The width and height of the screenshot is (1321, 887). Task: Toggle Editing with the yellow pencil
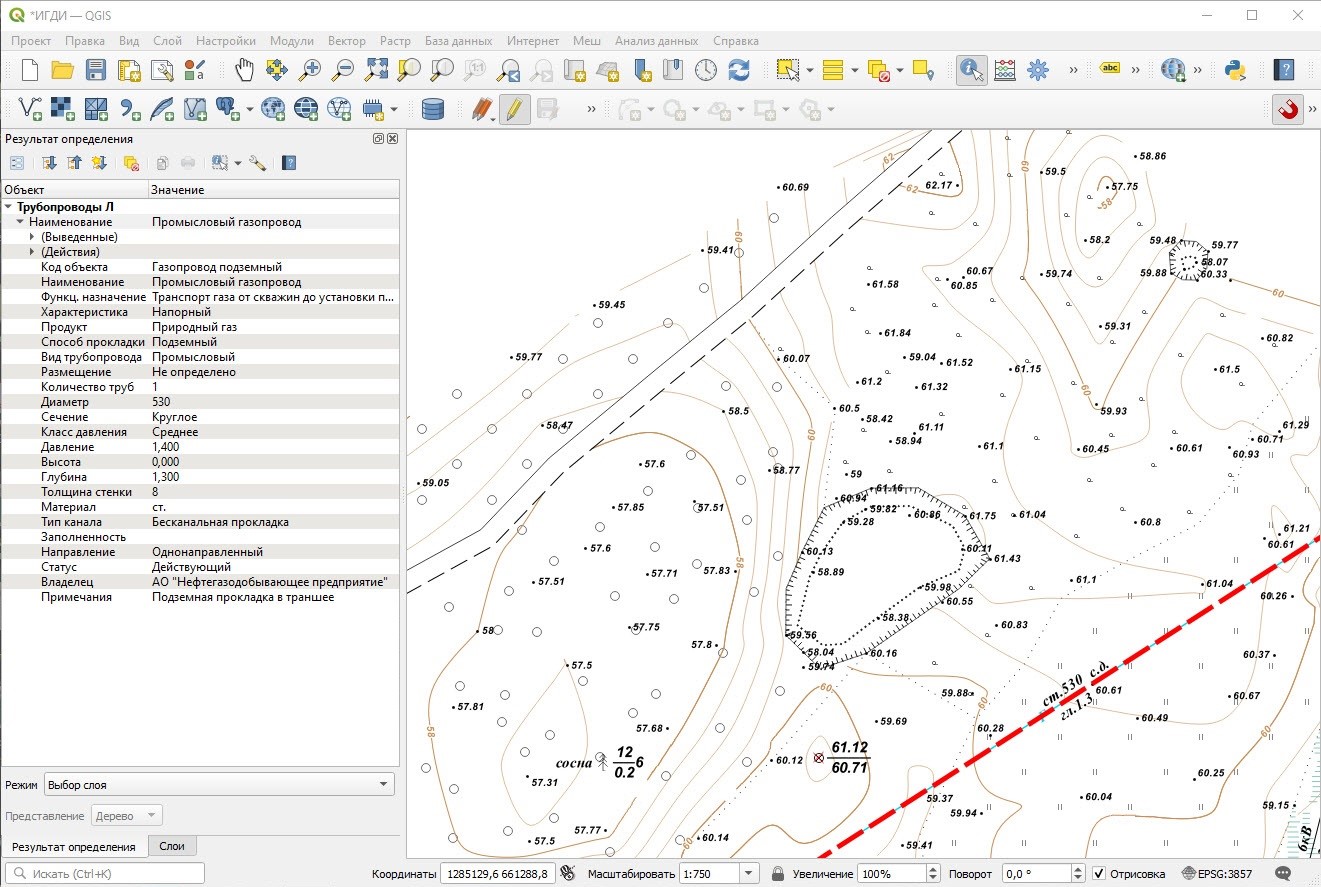513,109
